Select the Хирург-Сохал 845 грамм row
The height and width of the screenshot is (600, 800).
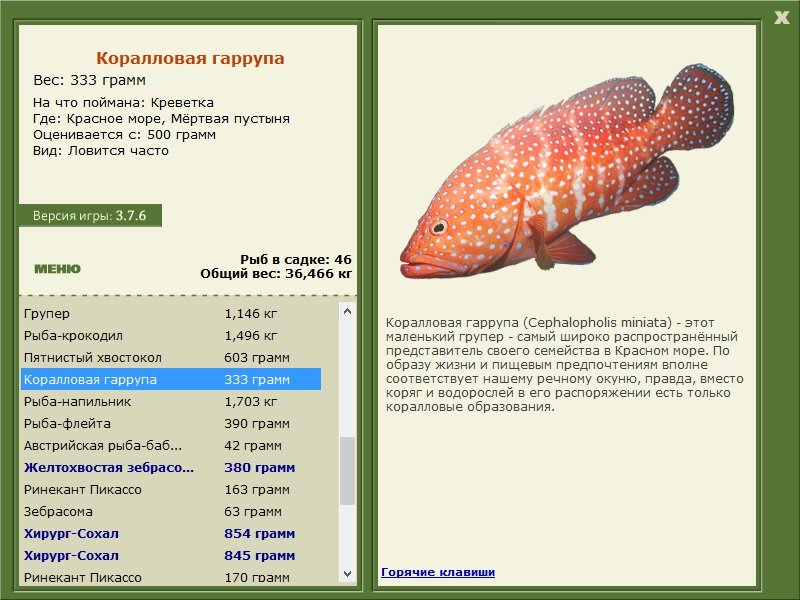171,555
